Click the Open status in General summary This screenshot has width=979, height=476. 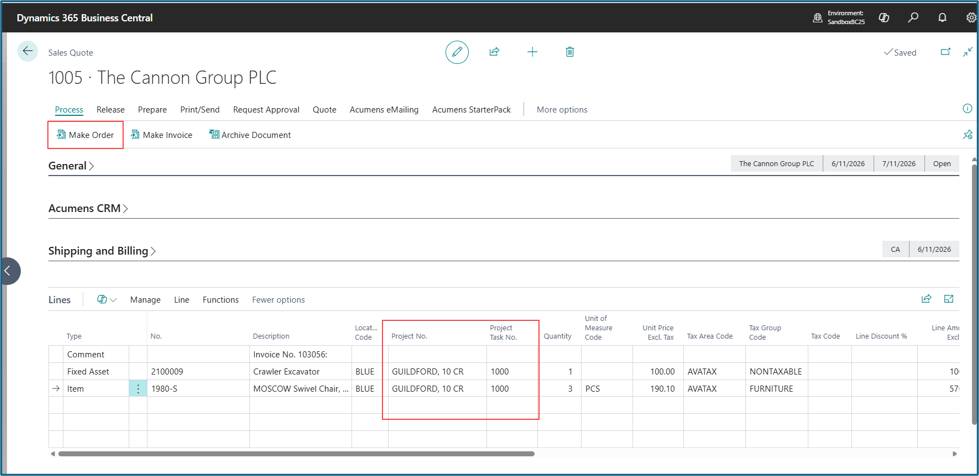pos(942,164)
